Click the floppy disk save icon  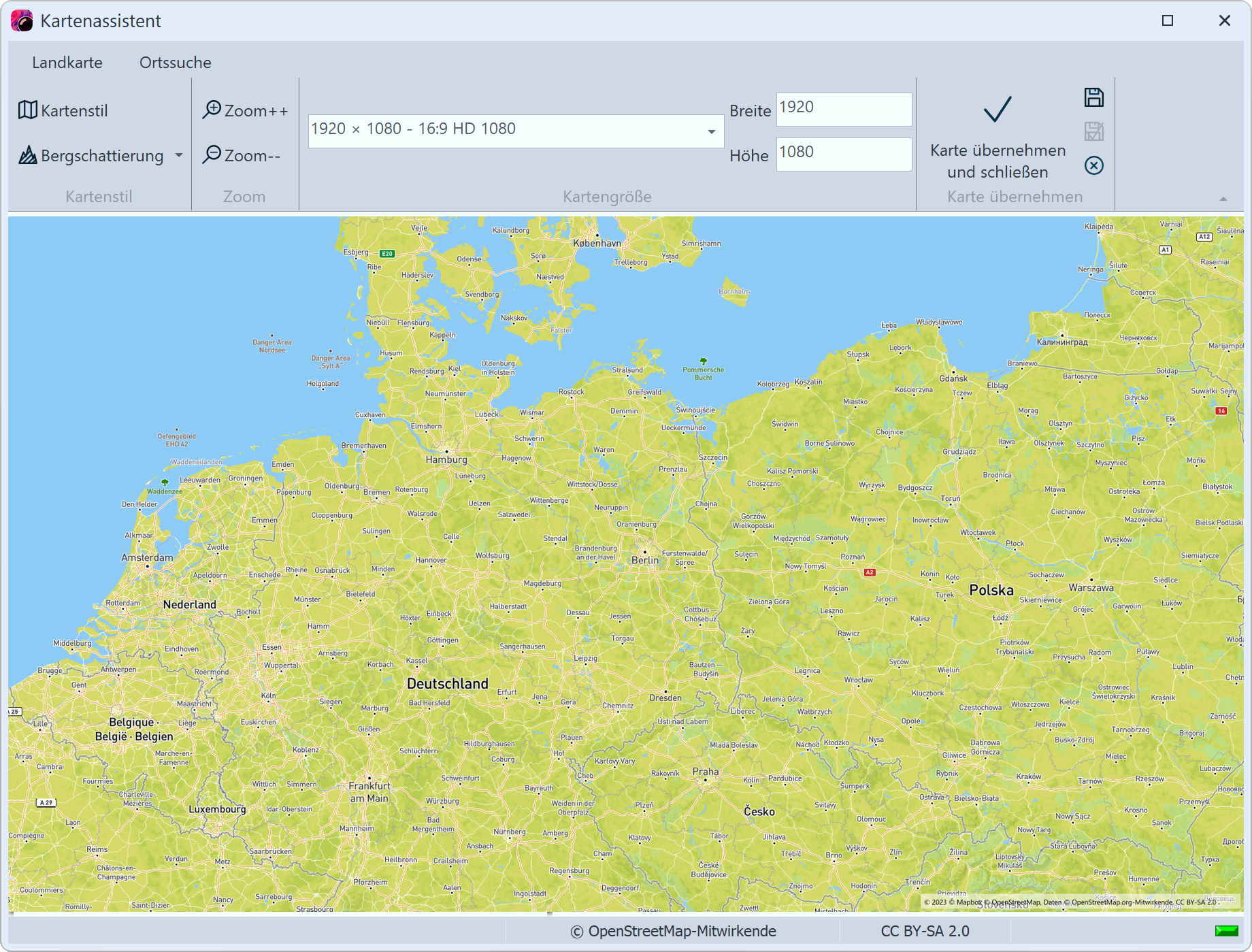point(1094,97)
